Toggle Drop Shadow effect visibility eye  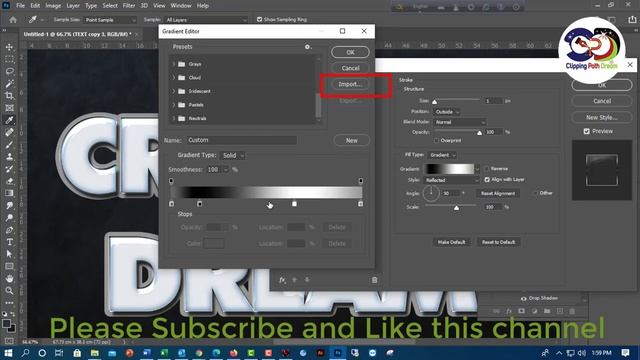tap(523, 298)
